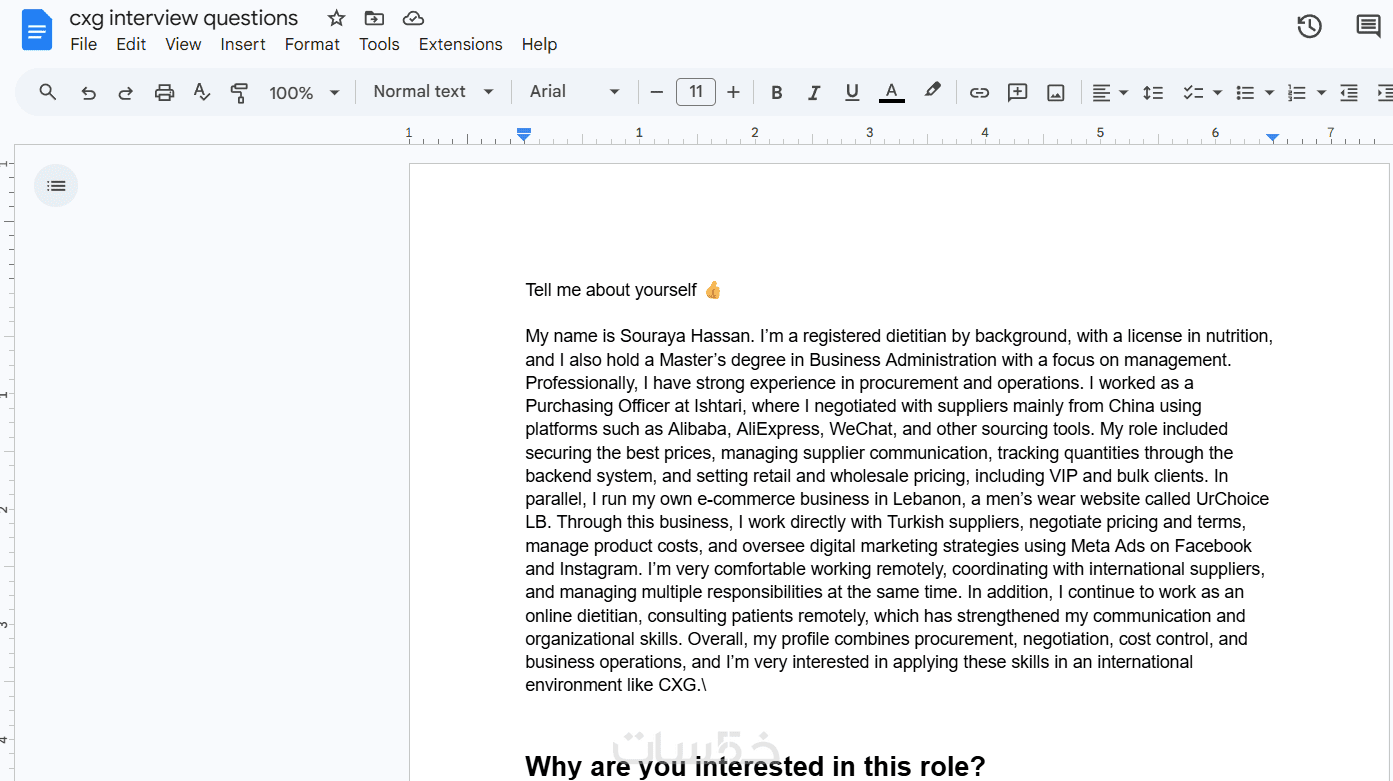Show the document outline panel
This screenshot has height=781, width=1393.
pyautogui.click(x=56, y=185)
